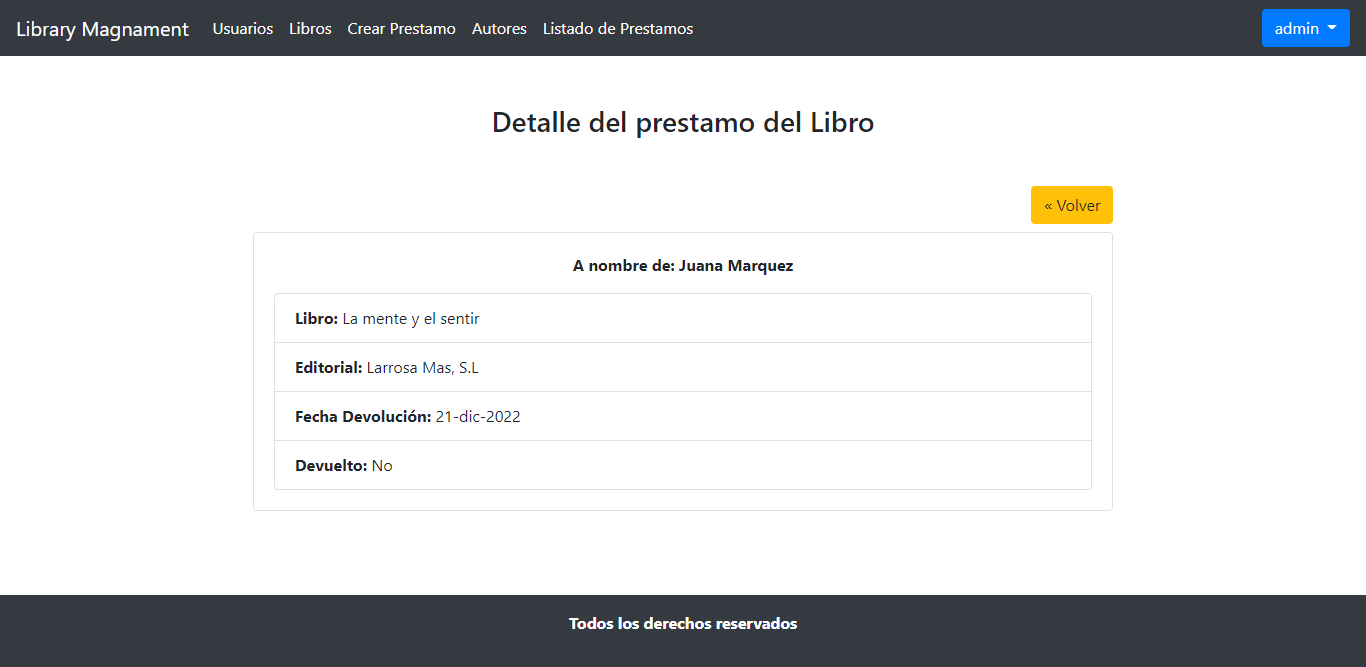Click the 'Fecha Devolución: 21-dic-2022' row

point(683,416)
